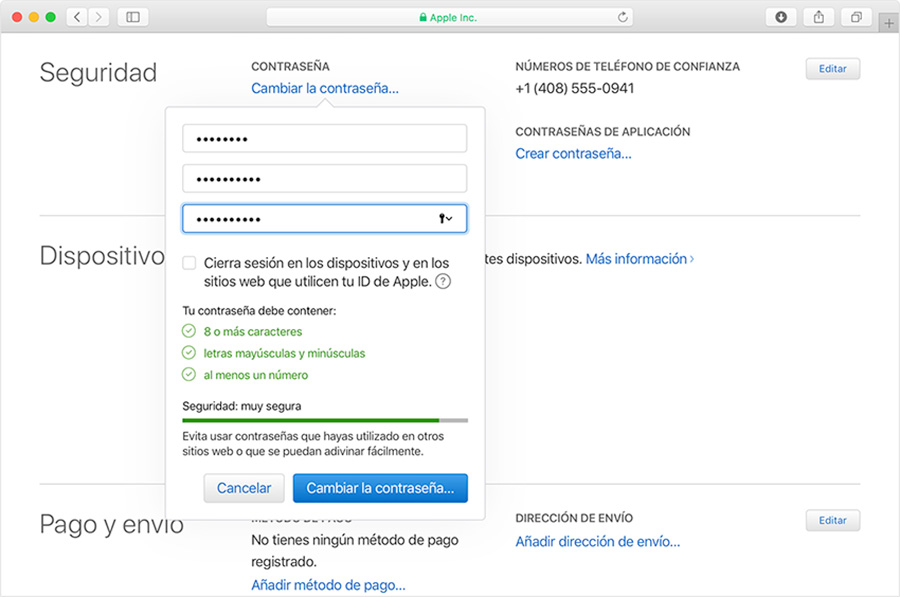900x597 pixels.
Task: Open the Safari sidebar icon
Action: pyautogui.click(x=132, y=17)
